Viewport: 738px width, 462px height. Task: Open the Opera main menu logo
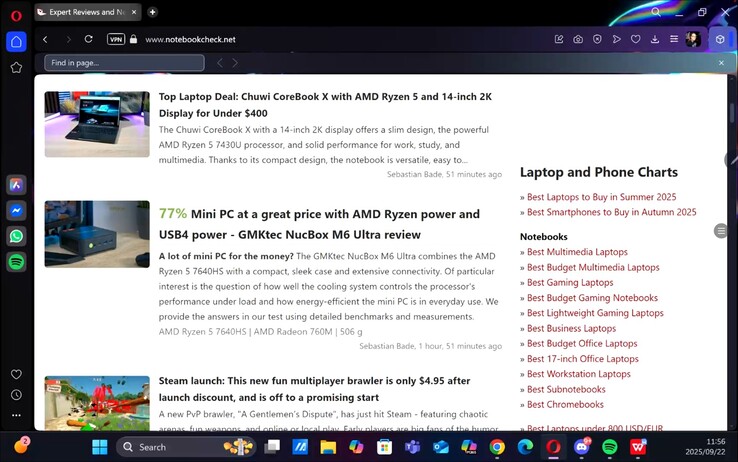[x=16, y=14]
